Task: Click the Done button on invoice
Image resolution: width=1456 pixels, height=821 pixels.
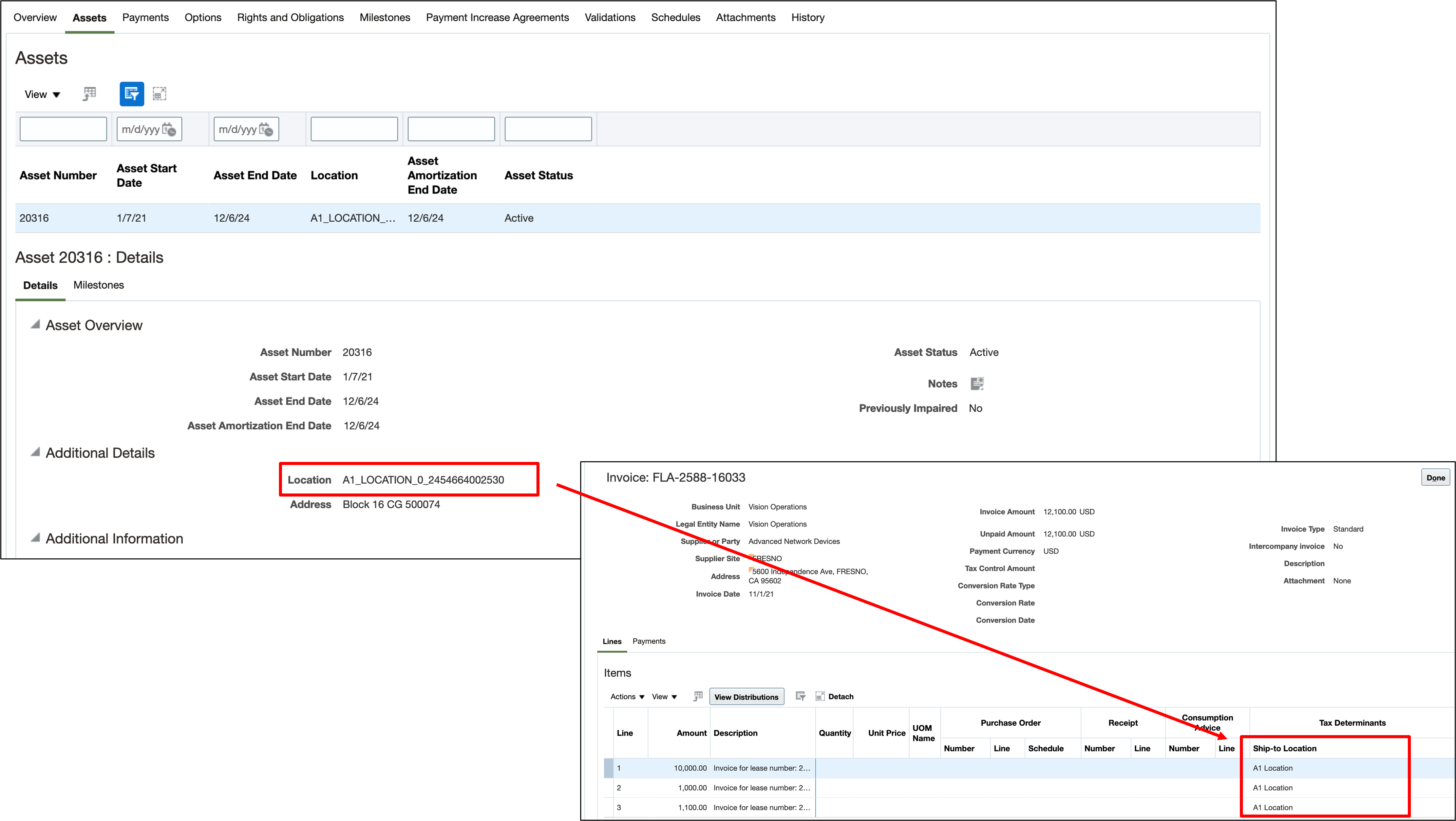Action: pyautogui.click(x=1435, y=478)
